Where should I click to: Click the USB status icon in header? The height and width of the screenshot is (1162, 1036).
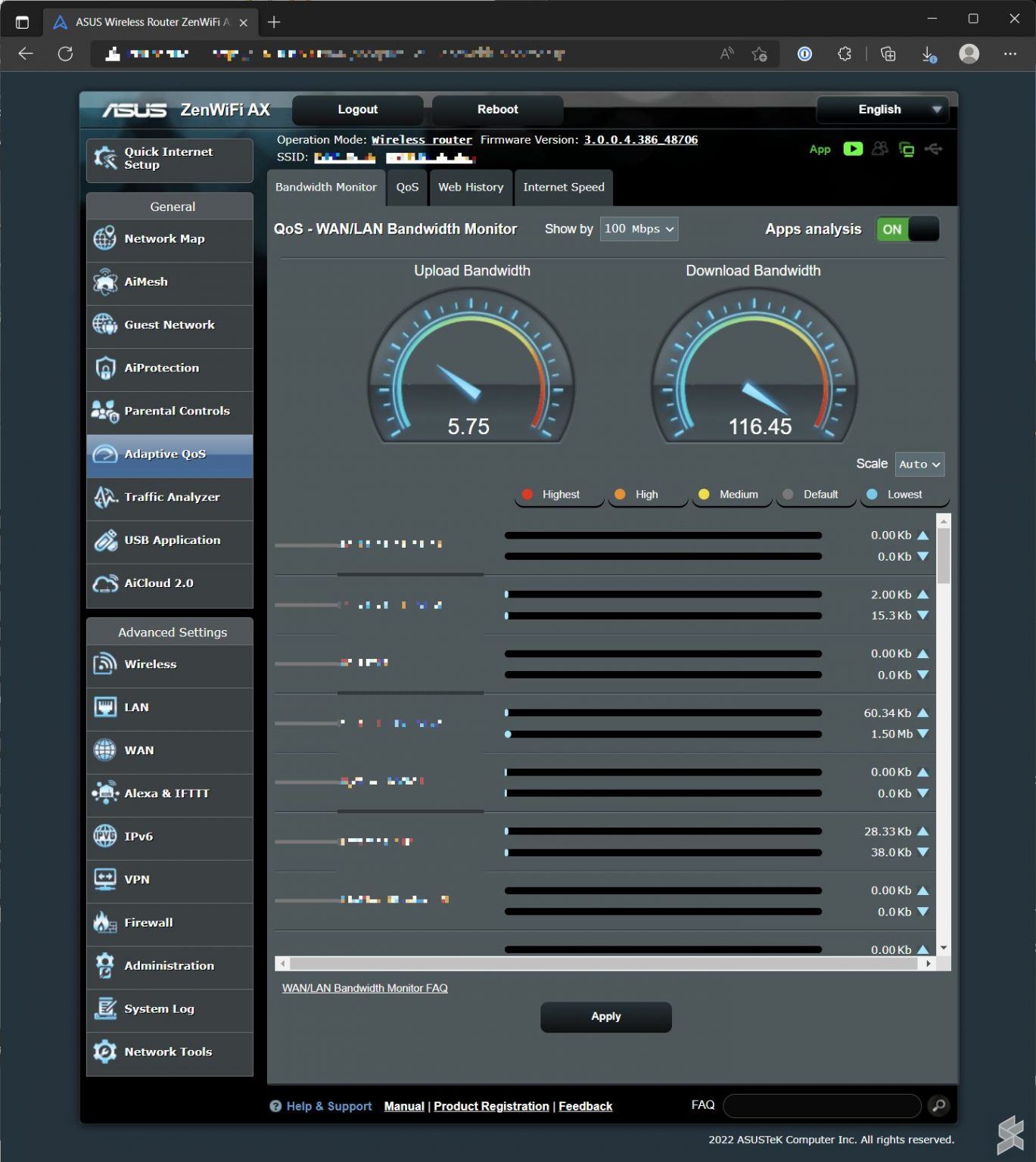[x=933, y=149]
